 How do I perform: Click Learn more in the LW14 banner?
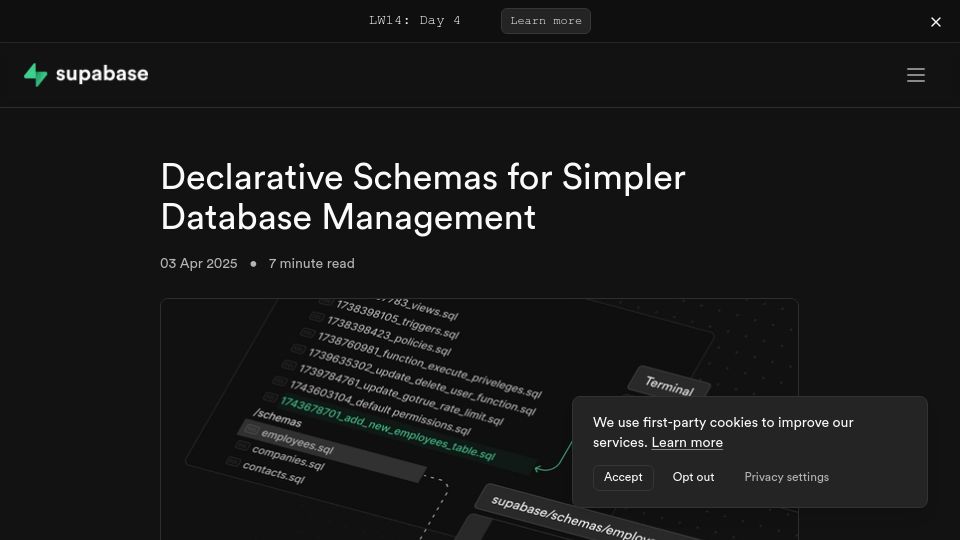[546, 21]
